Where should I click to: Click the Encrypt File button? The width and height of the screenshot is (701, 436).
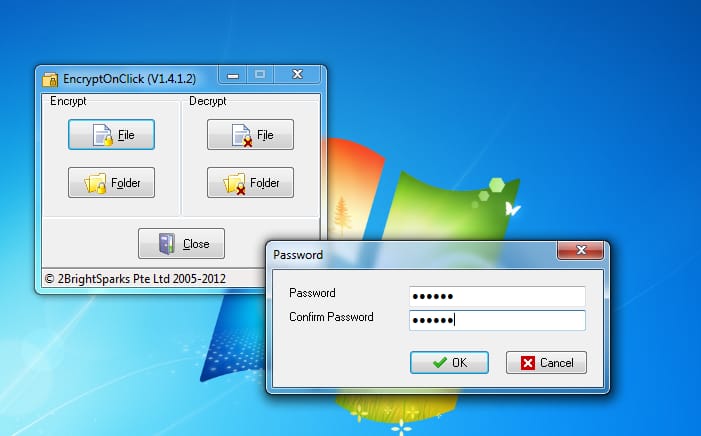point(111,135)
